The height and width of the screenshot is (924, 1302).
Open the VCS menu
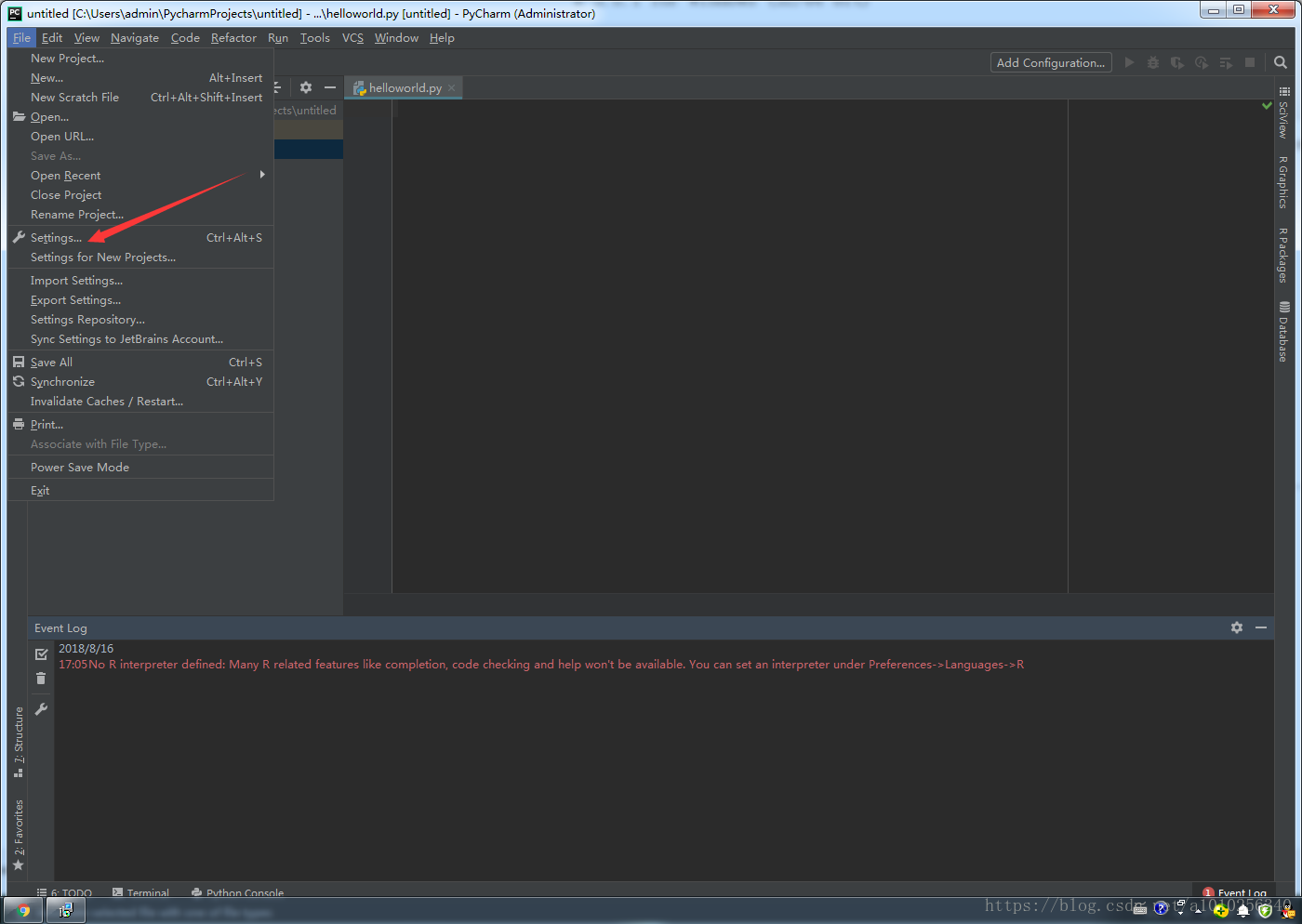[352, 38]
